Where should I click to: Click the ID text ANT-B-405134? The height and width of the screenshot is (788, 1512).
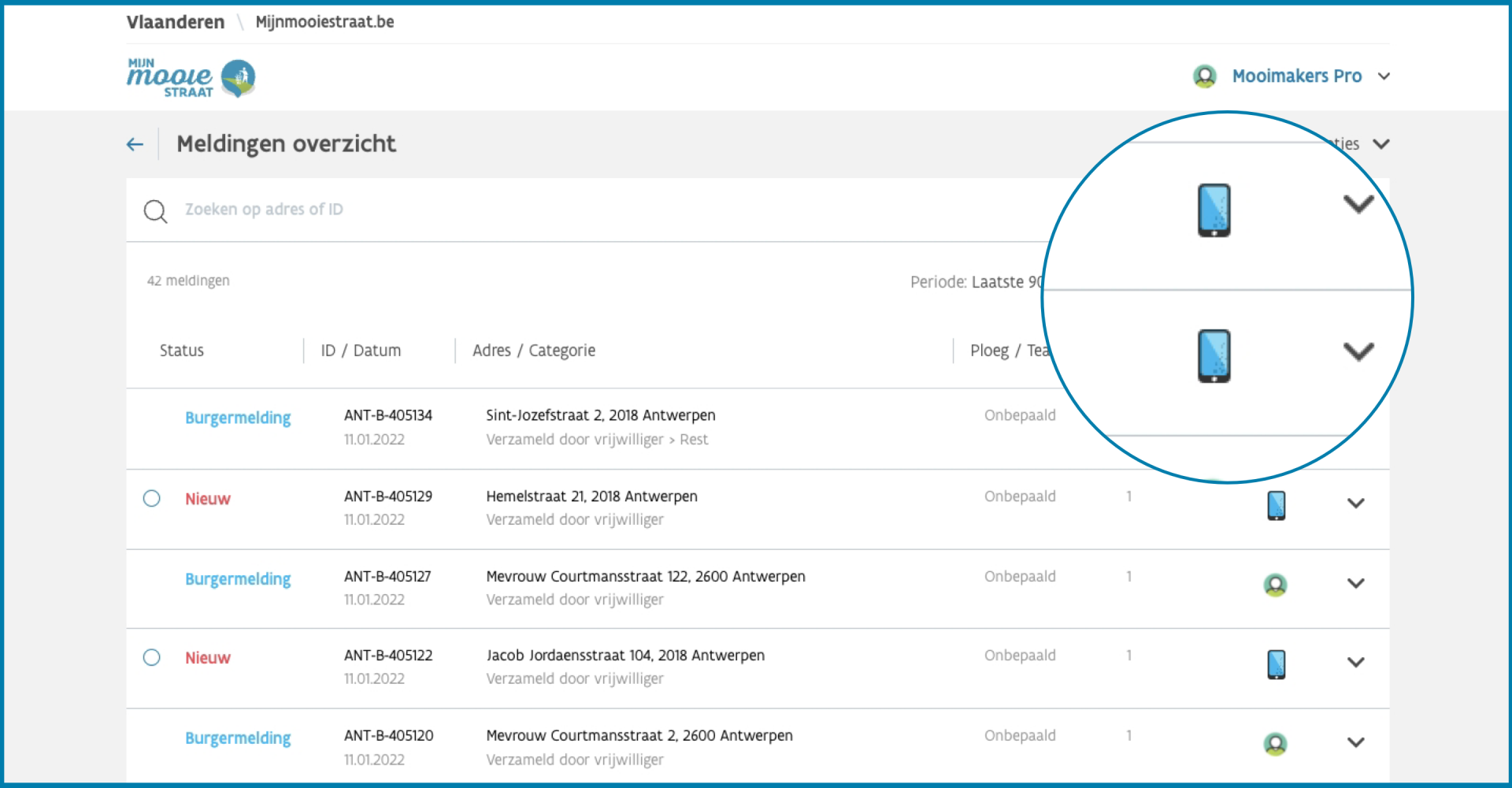coord(388,415)
